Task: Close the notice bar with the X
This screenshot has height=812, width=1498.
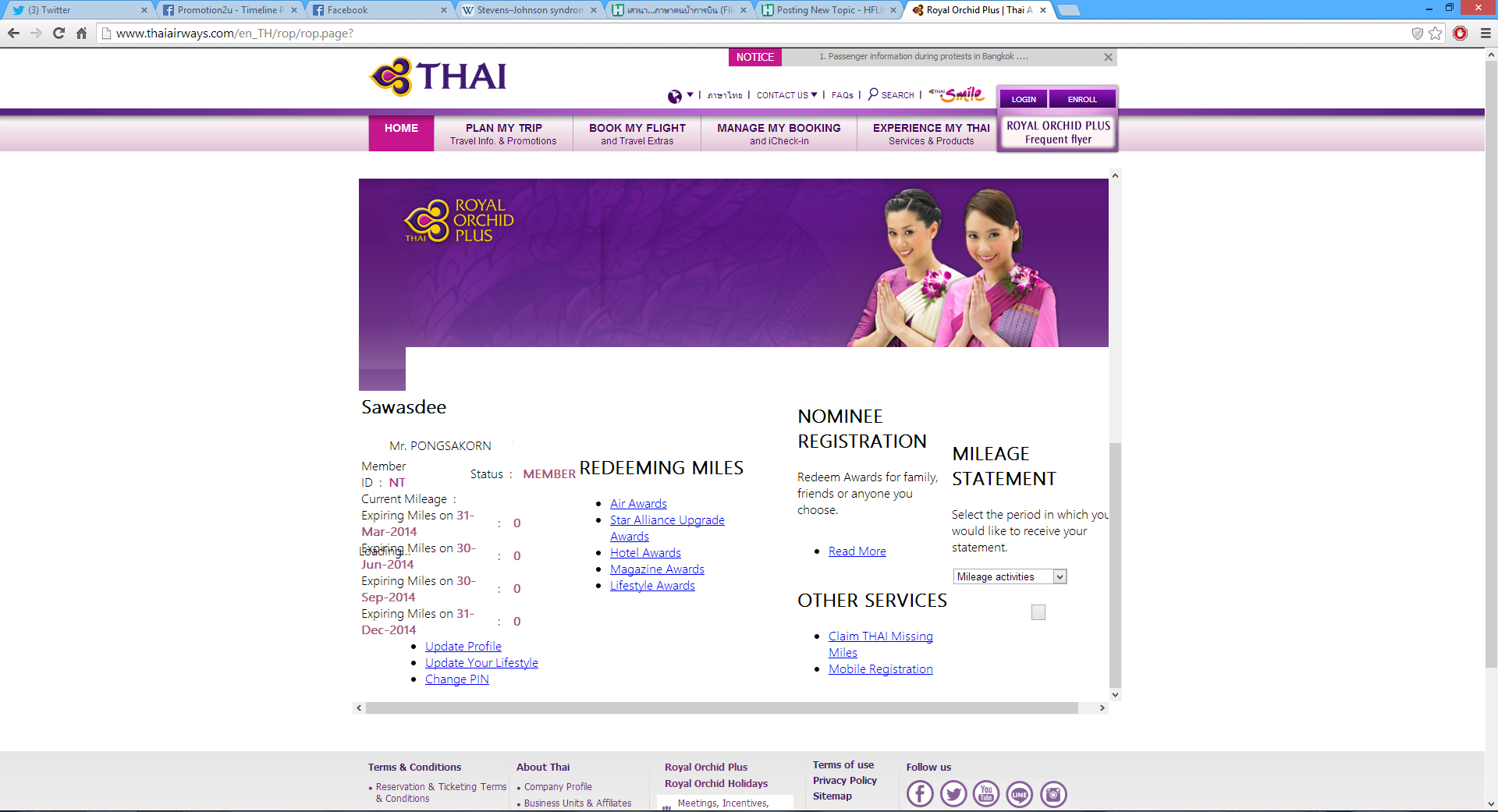Action: [1108, 57]
